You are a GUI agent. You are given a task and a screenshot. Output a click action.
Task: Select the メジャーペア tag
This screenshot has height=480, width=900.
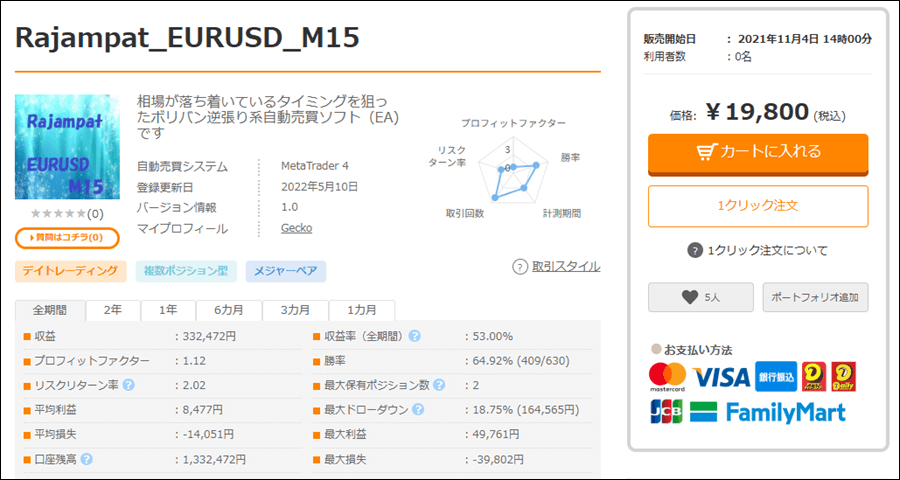click(286, 271)
